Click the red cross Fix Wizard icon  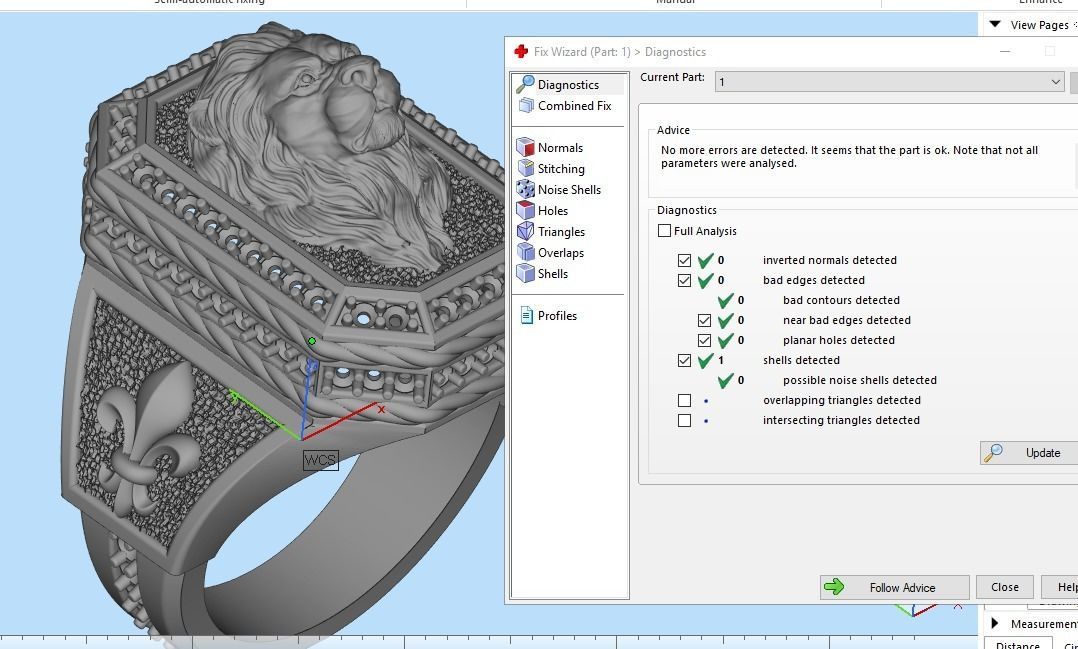[521, 52]
